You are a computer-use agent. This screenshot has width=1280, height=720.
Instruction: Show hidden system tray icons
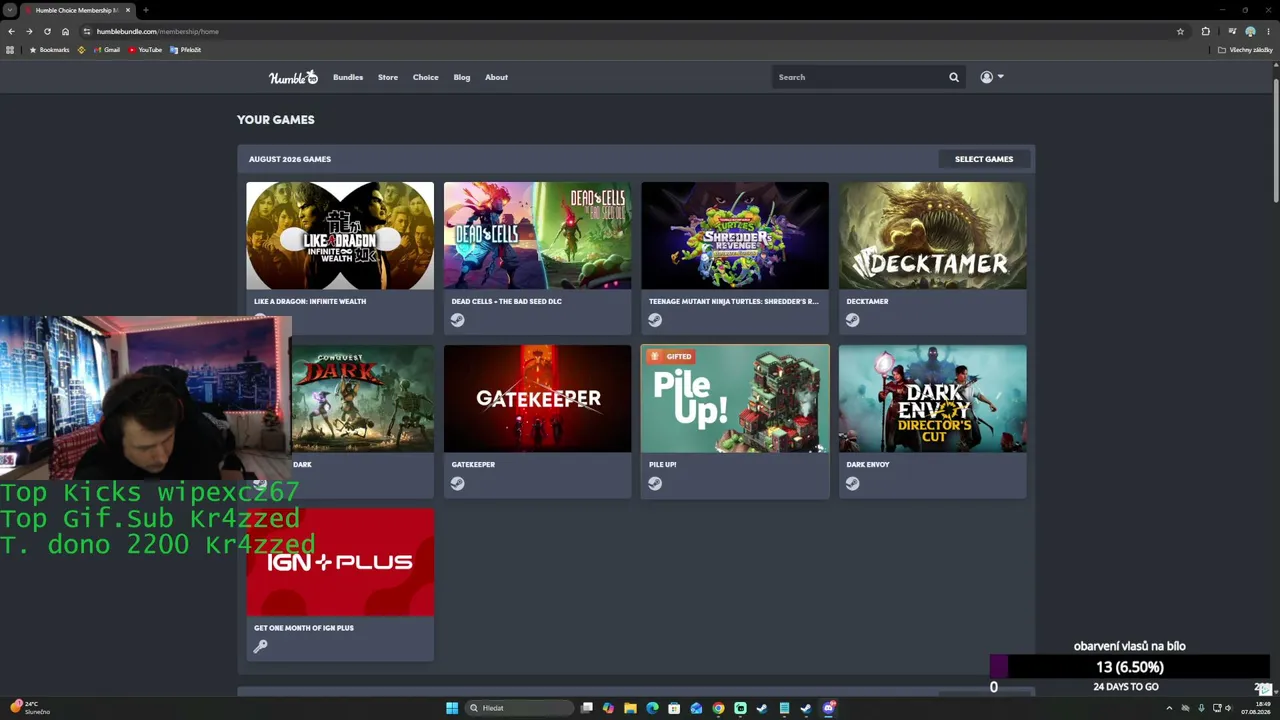point(1169,708)
